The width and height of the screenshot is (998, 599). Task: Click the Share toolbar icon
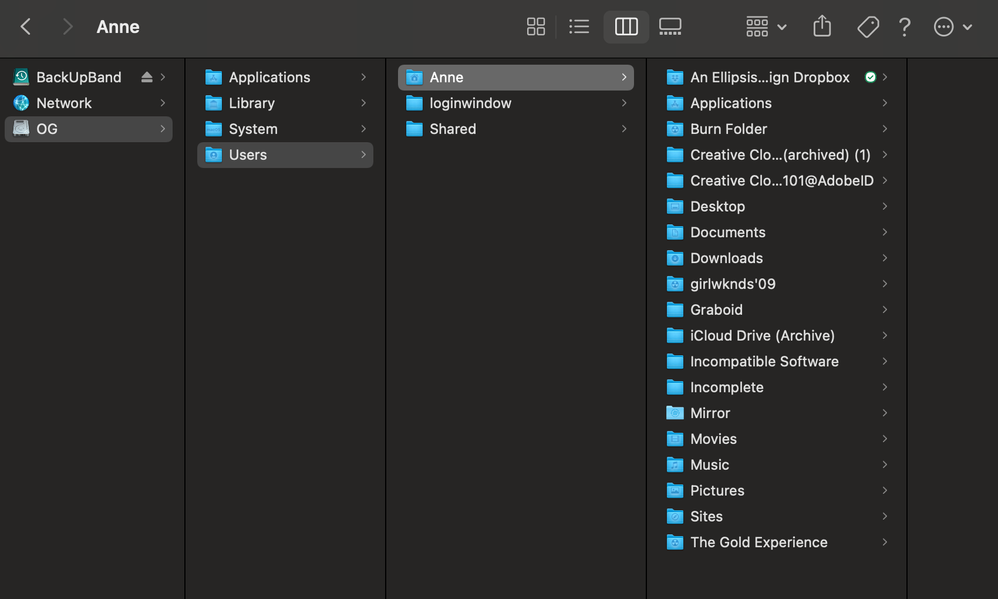click(822, 27)
